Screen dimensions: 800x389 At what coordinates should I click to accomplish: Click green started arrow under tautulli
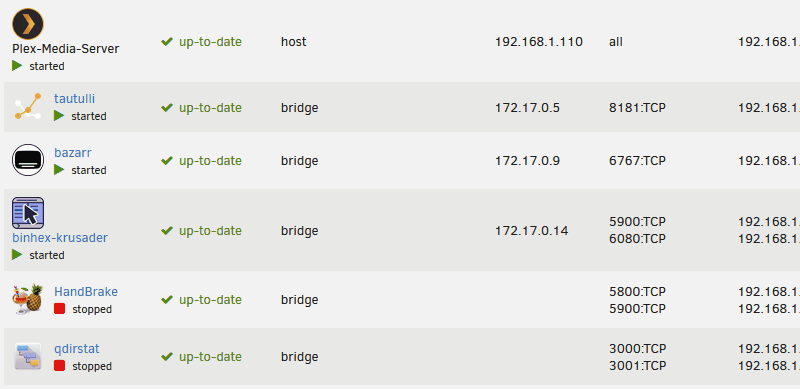(x=59, y=116)
